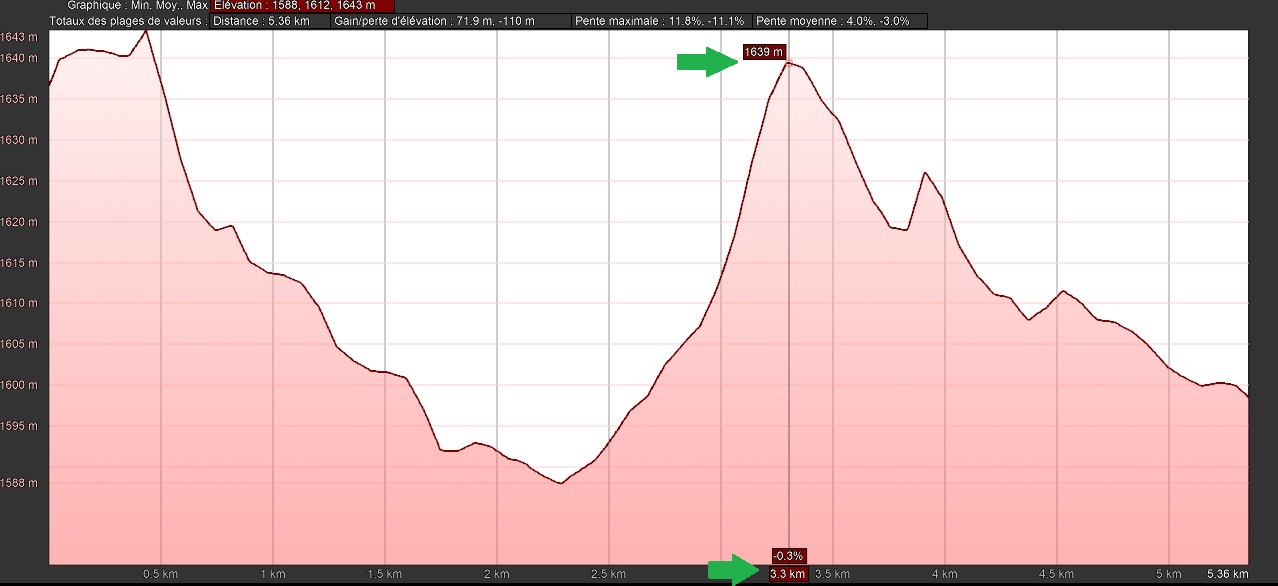Click the 4.5 km distance axis label
1278x586 pixels.
click(x=1055, y=575)
